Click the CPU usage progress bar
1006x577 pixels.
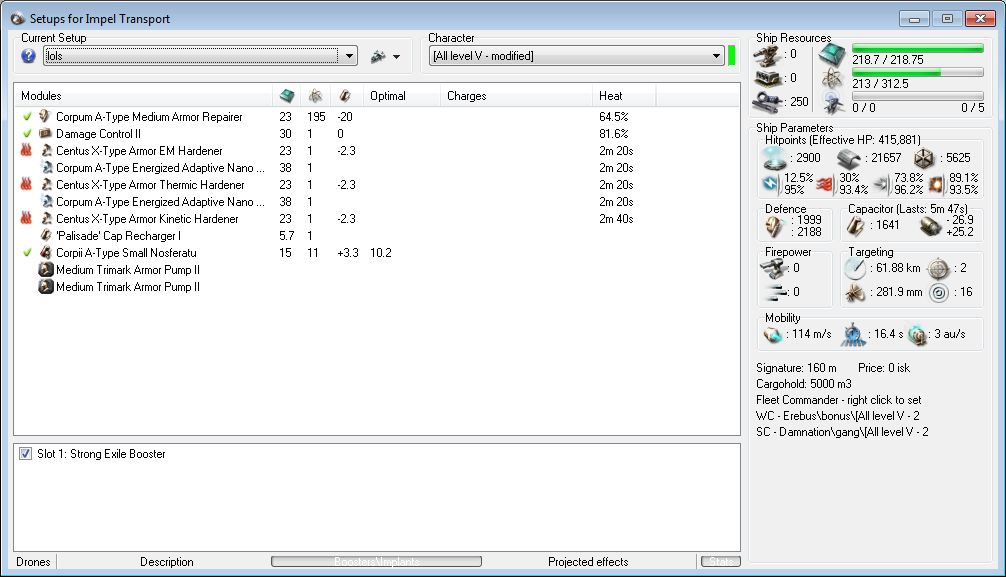[x=917, y=48]
